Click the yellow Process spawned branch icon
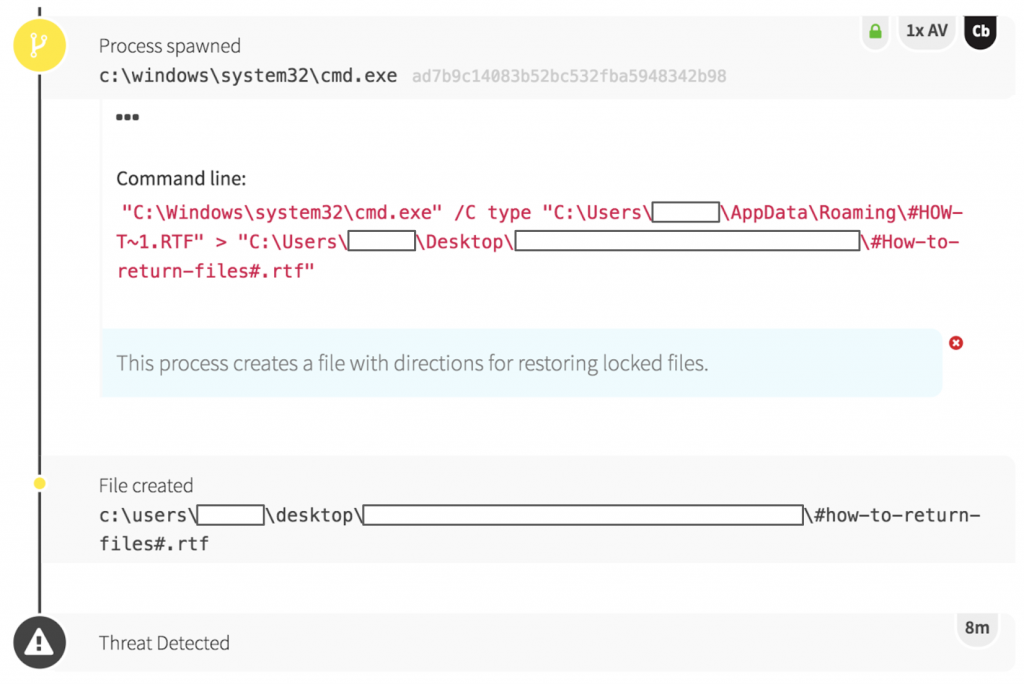The image size is (1024, 684). (x=39, y=45)
